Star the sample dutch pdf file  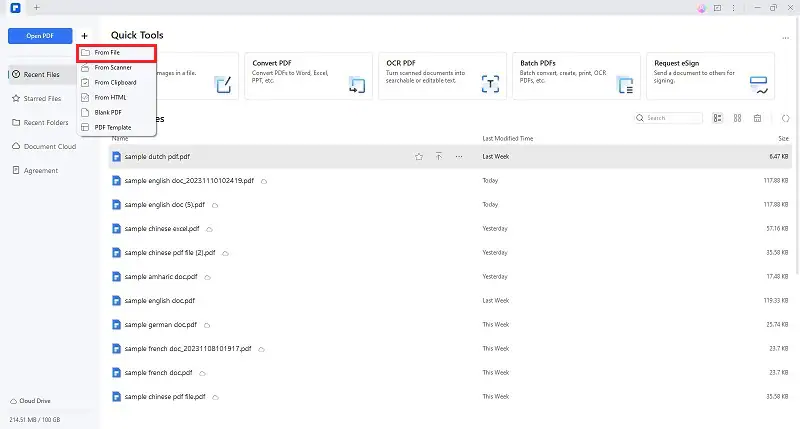419,157
